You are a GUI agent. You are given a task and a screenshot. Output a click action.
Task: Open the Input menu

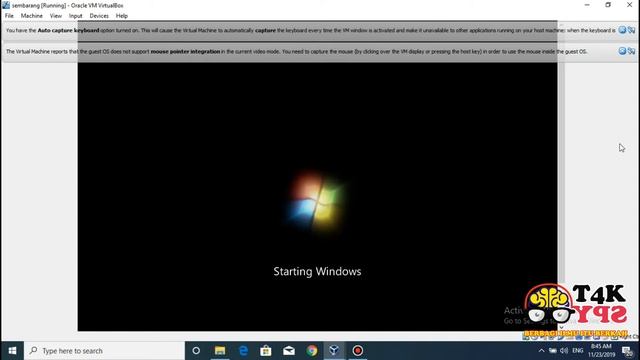click(75, 16)
